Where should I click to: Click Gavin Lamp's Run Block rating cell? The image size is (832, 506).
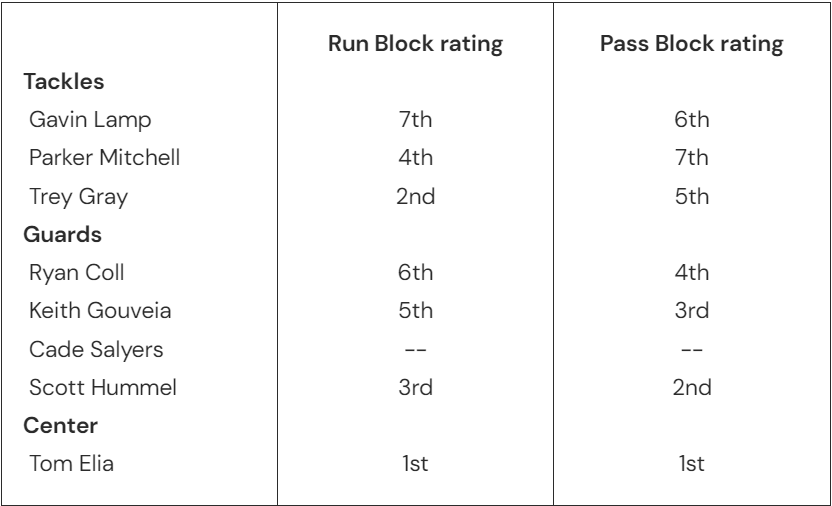413,118
